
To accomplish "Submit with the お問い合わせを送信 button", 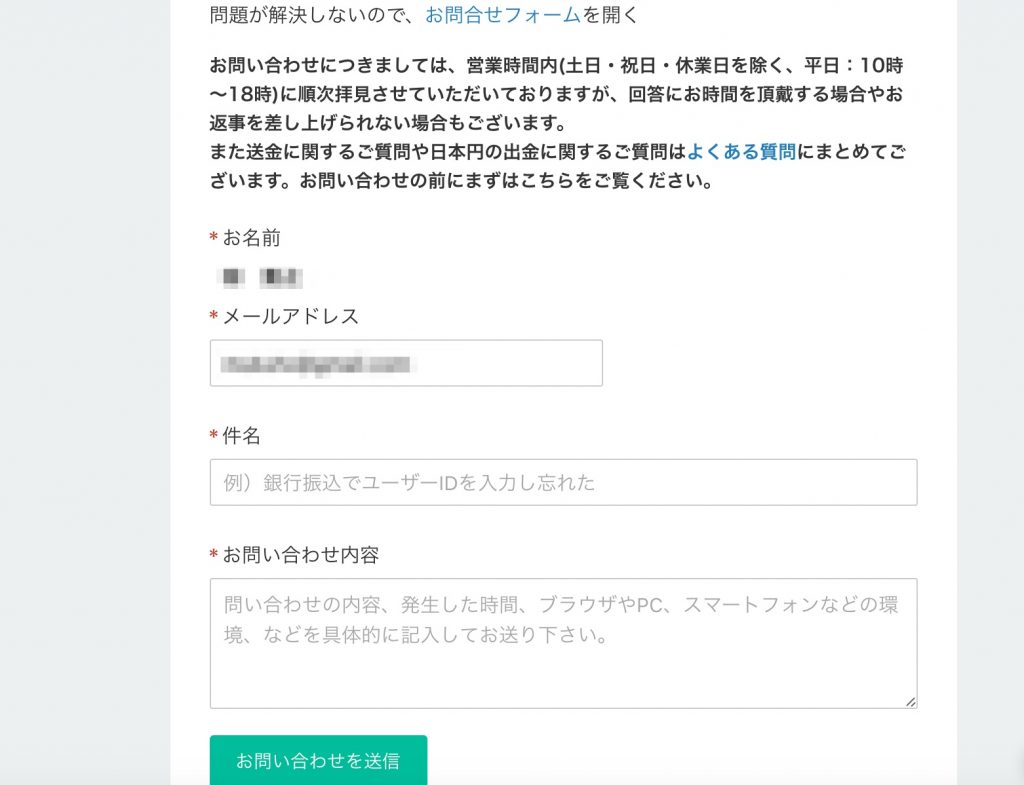I will pyautogui.click(x=319, y=760).
